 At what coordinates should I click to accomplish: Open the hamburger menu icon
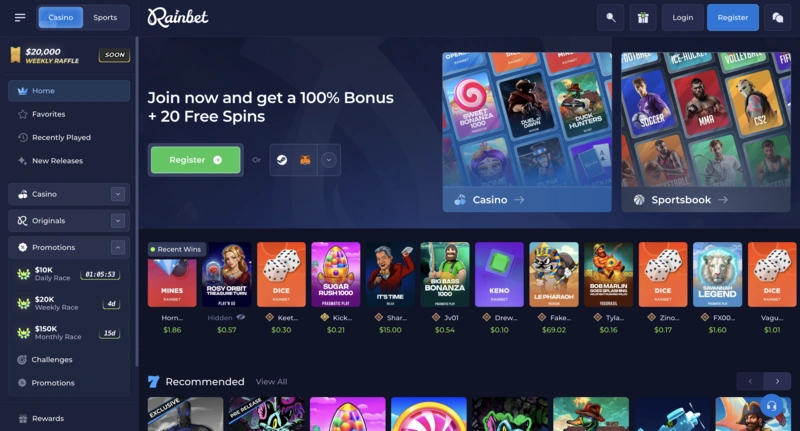20,17
